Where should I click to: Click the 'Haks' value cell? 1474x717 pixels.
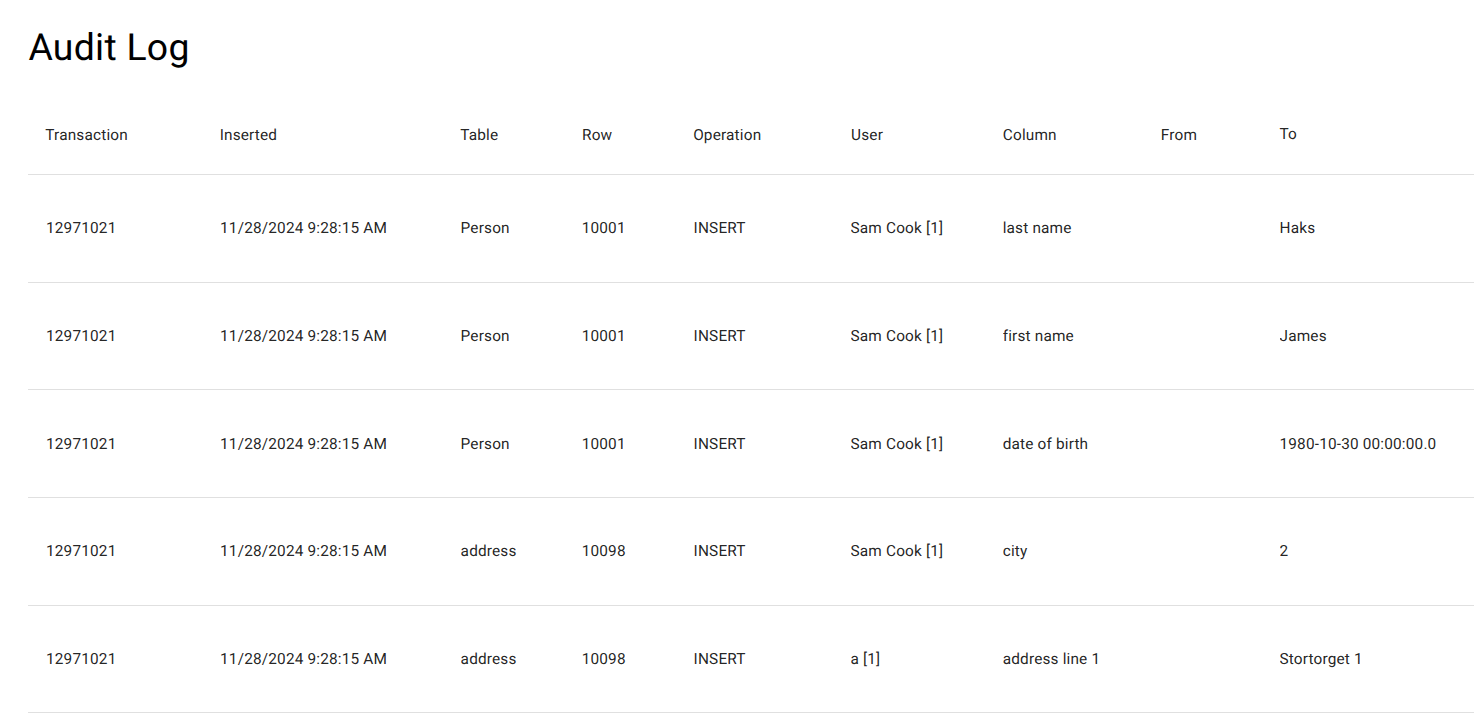tap(1297, 228)
